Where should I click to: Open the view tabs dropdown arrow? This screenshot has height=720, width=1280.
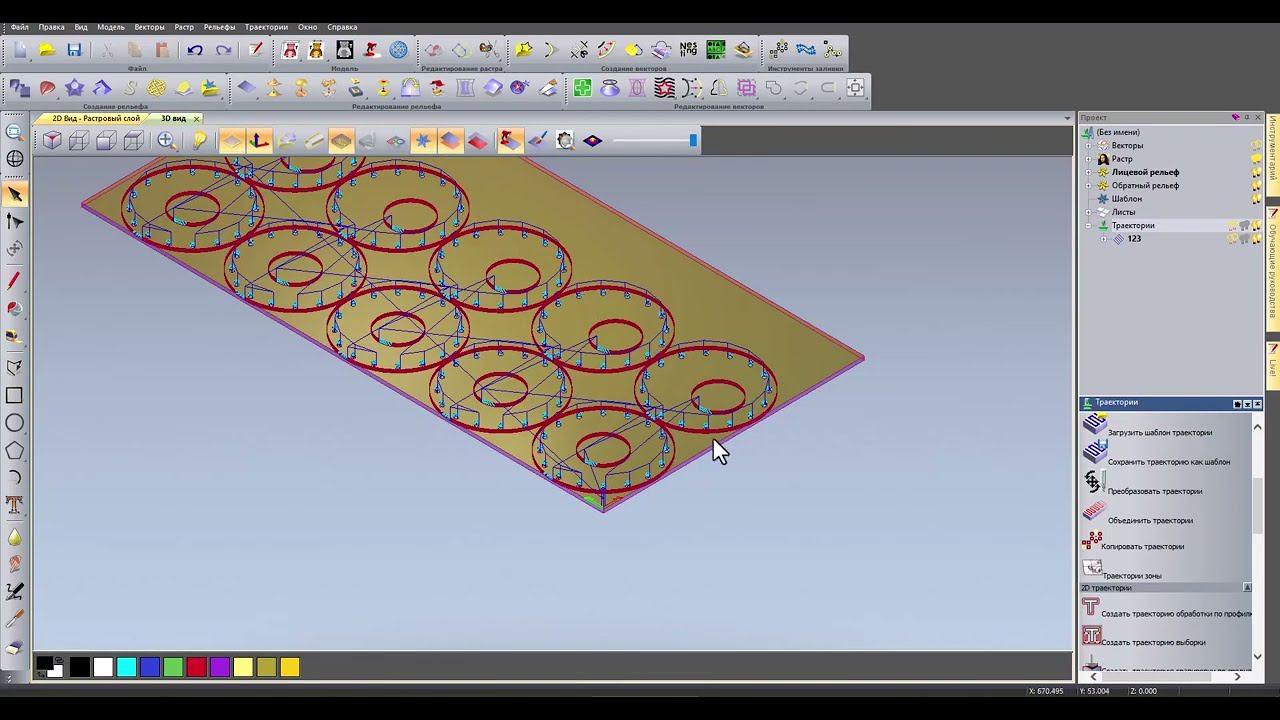pyautogui.click(x=1068, y=118)
